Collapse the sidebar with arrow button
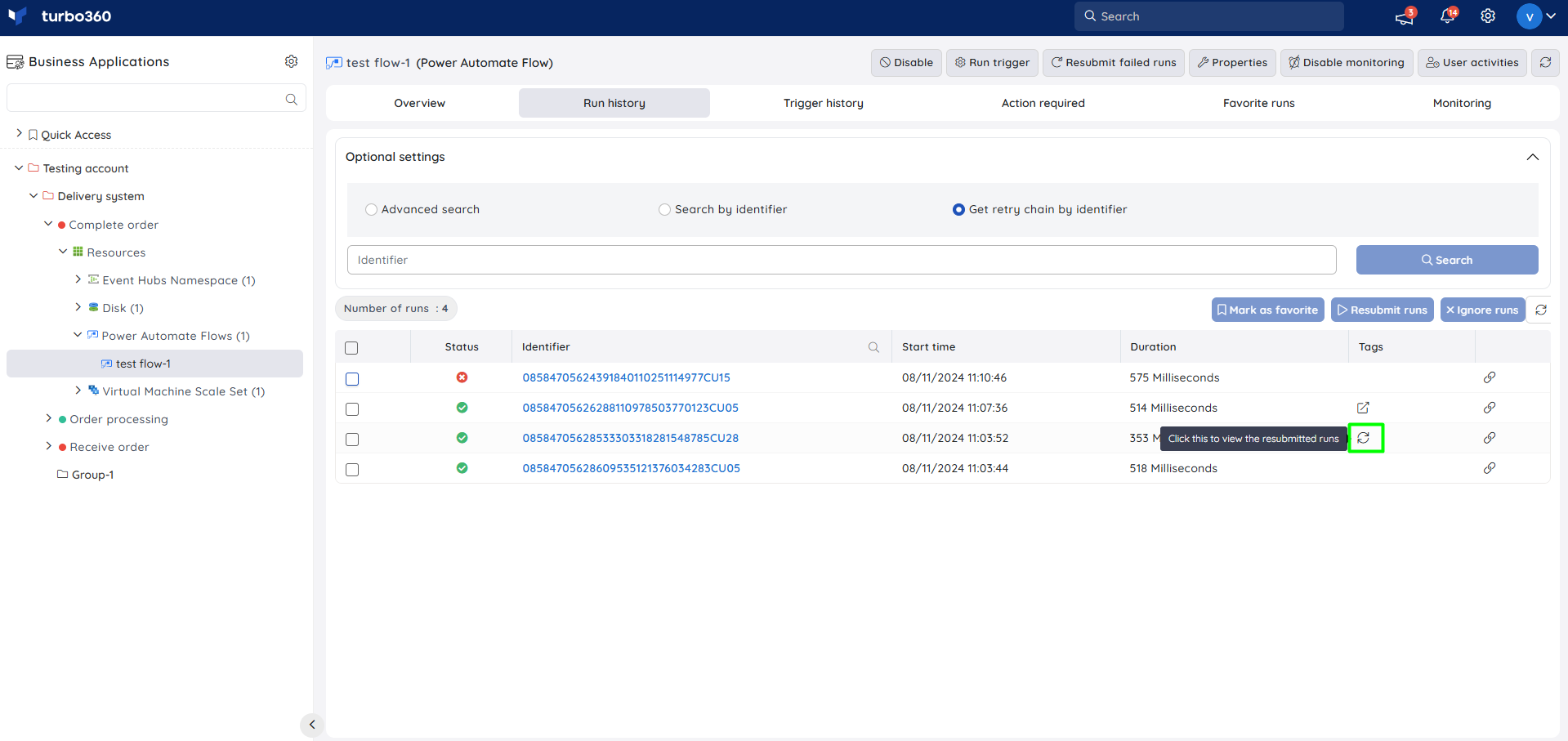This screenshot has height=741, width=1568. point(312,725)
